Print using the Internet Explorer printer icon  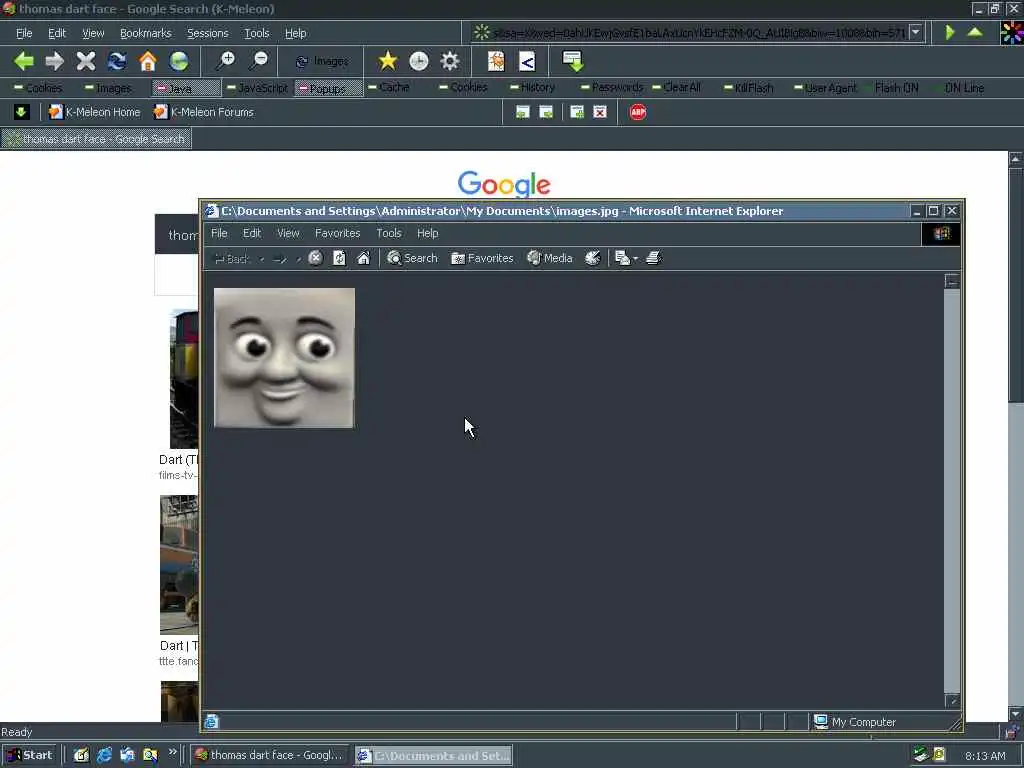(x=654, y=258)
